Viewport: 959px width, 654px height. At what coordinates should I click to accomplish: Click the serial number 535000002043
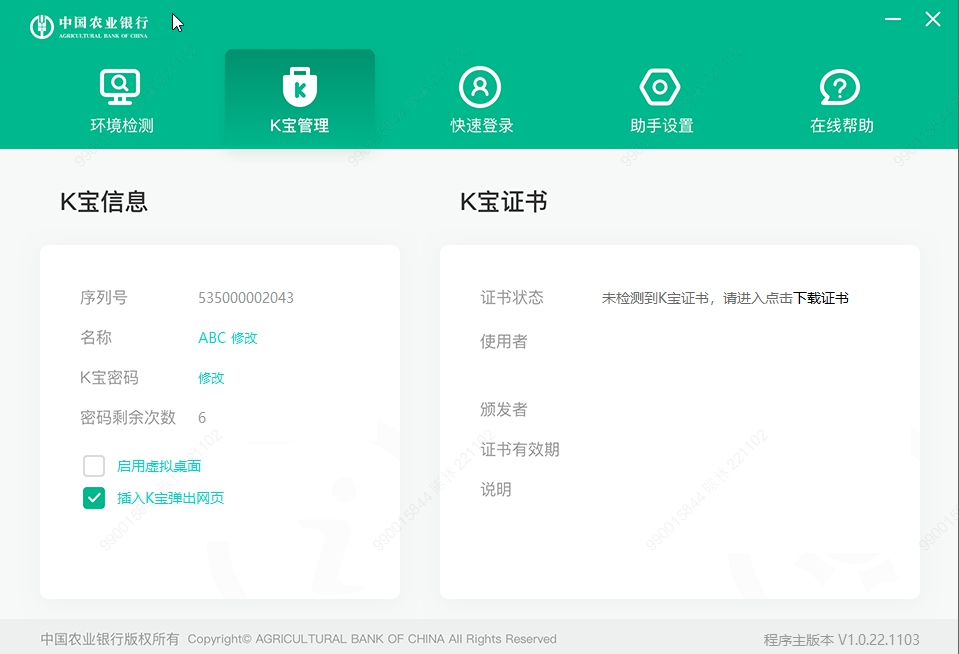(x=246, y=298)
